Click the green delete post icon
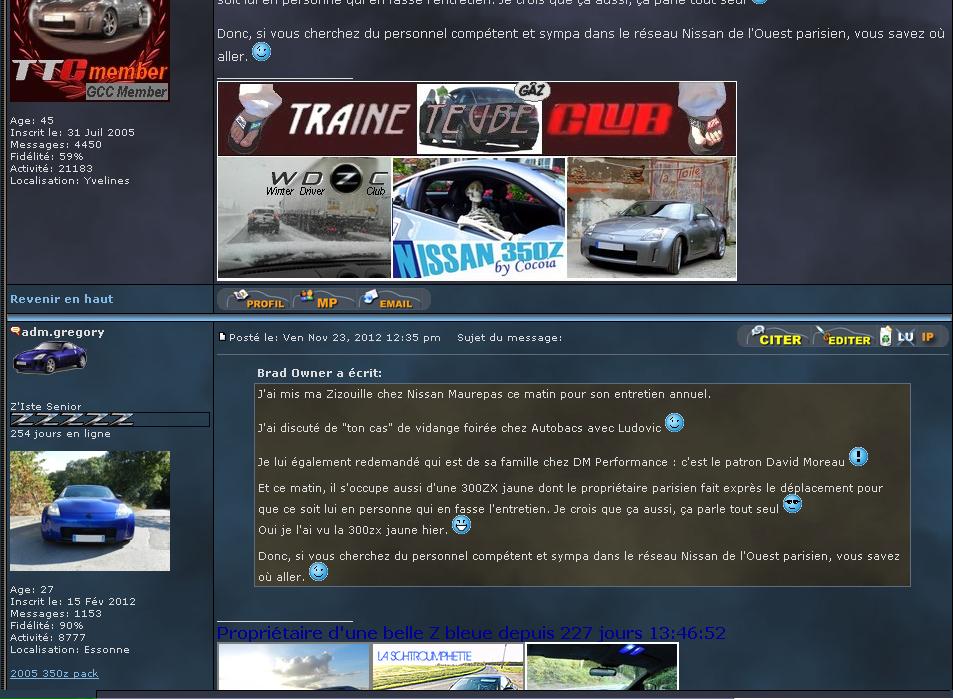953x699 pixels. [885, 336]
